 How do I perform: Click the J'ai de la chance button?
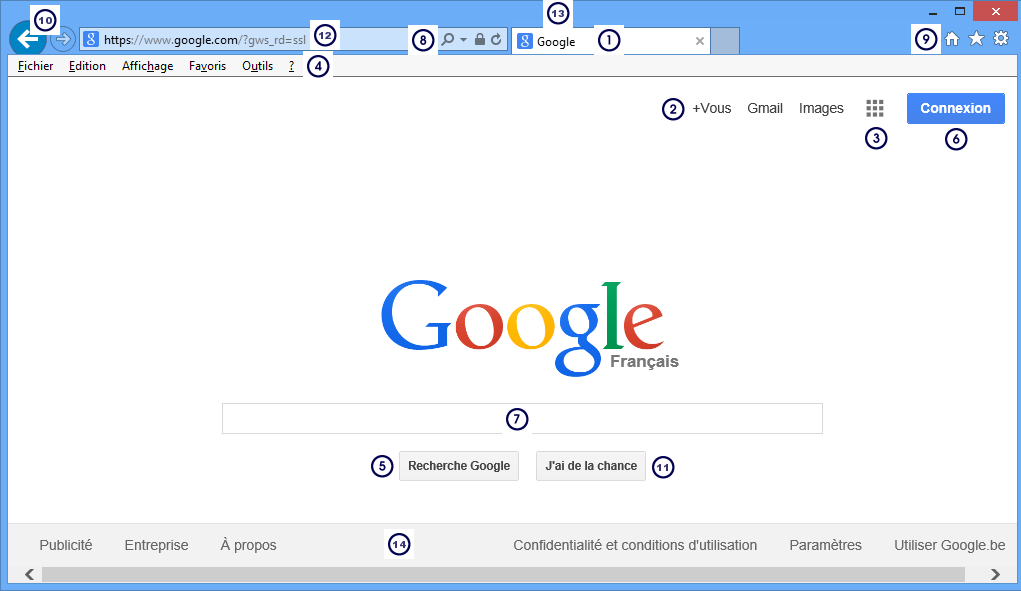[x=591, y=466]
